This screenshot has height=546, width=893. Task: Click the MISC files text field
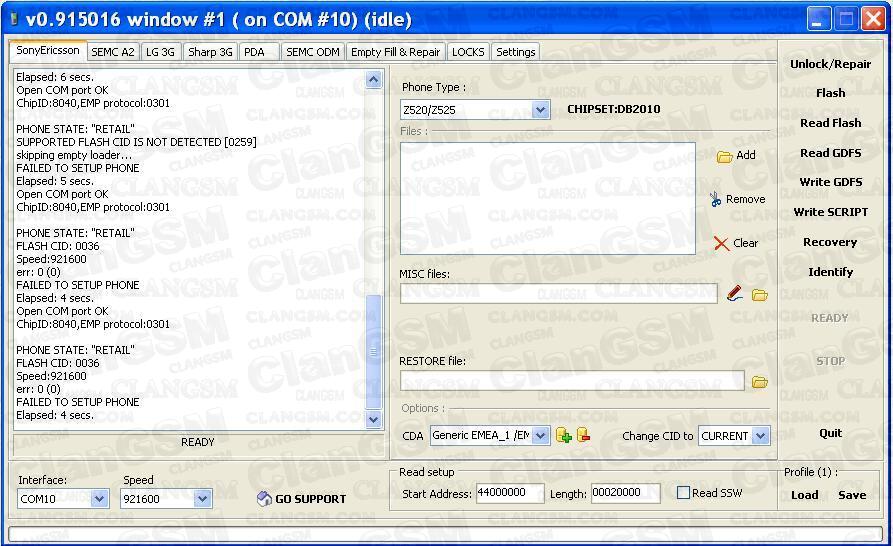559,293
